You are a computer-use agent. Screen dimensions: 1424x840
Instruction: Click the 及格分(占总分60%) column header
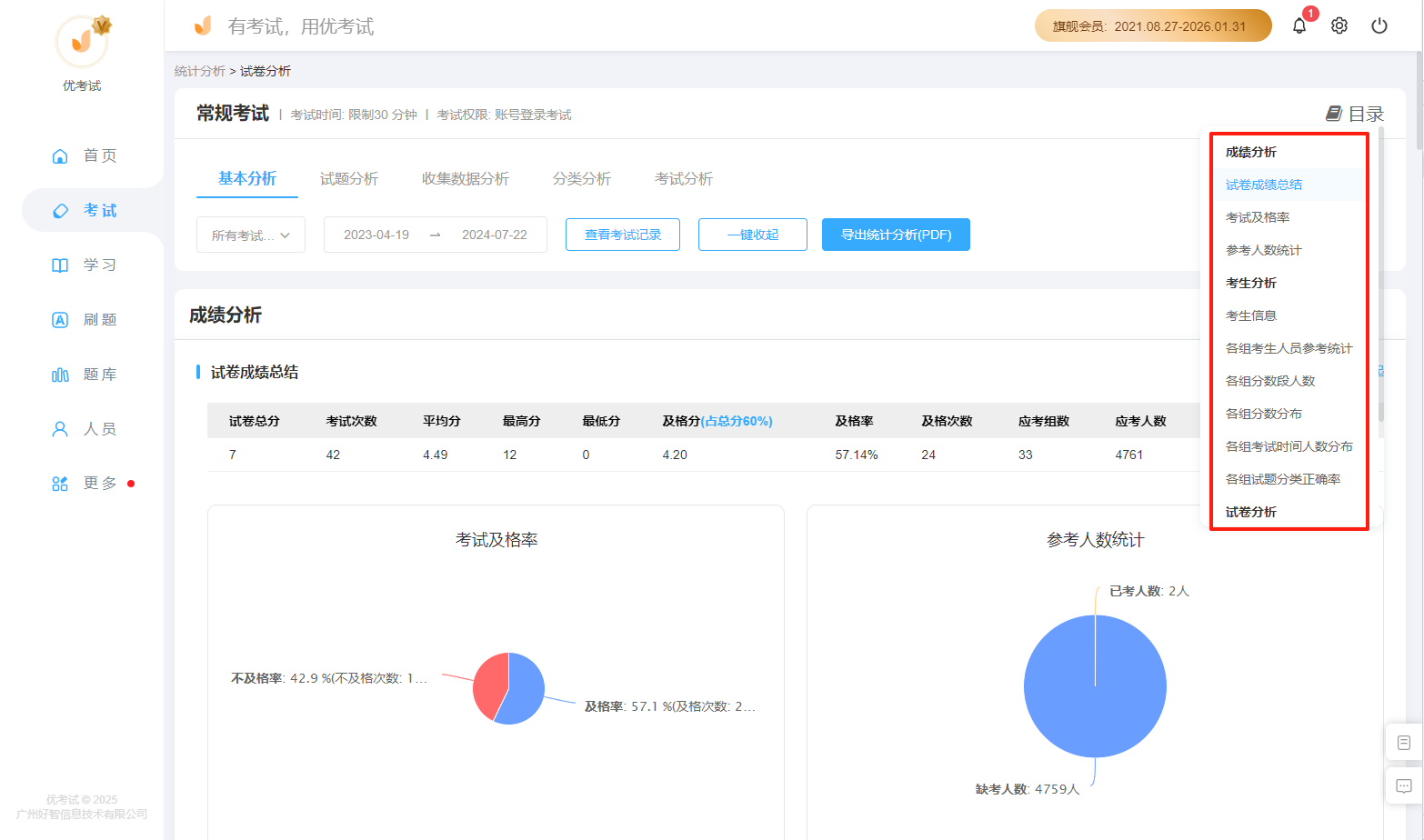[x=717, y=421]
